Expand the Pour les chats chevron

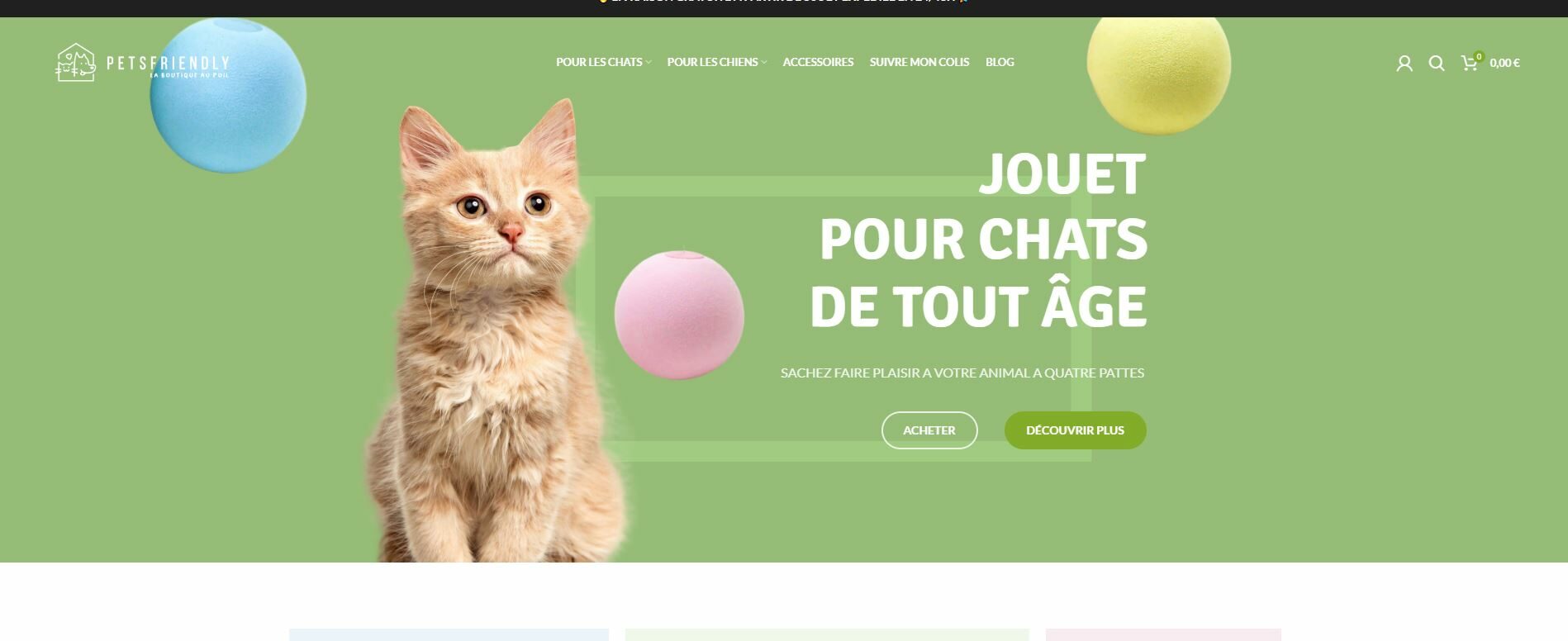coord(649,63)
